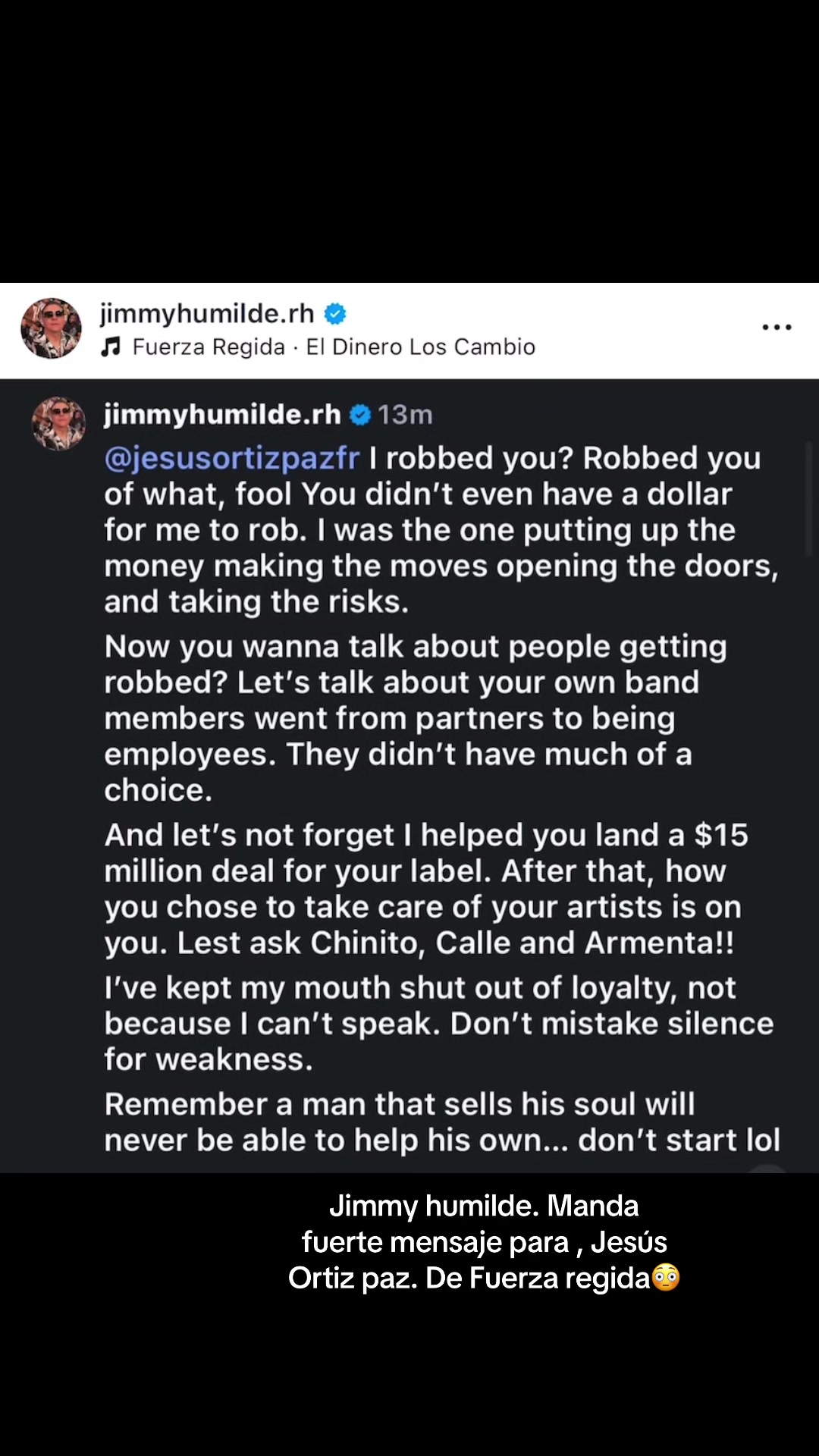The image size is (819, 1456).
Task: Open the Fuerza Regida · El Dinero Los Cambio audio
Action: pyautogui.click(x=334, y=347)
